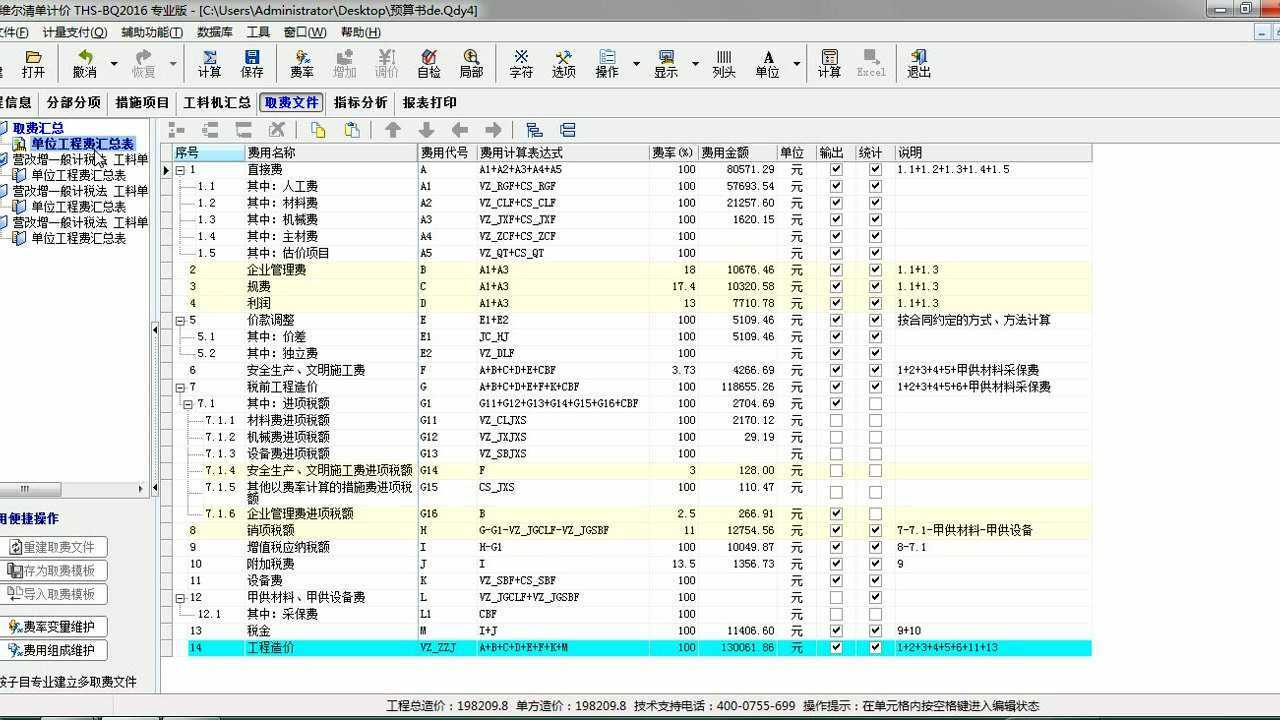Image resolution: width=1280 pixels, height=720 pixels.
Task: Click the 保存 (Save) toolbar icon
Action: (x=252, y=63)
